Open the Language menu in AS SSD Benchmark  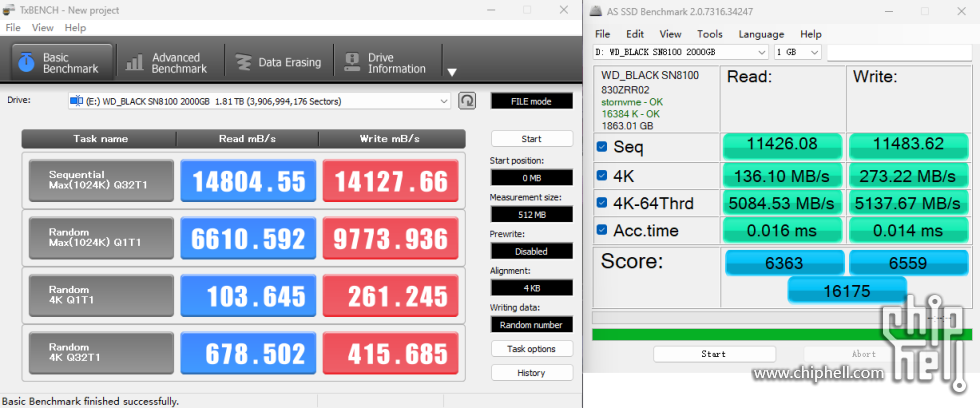pyautogui.click(x=761, y=34)
